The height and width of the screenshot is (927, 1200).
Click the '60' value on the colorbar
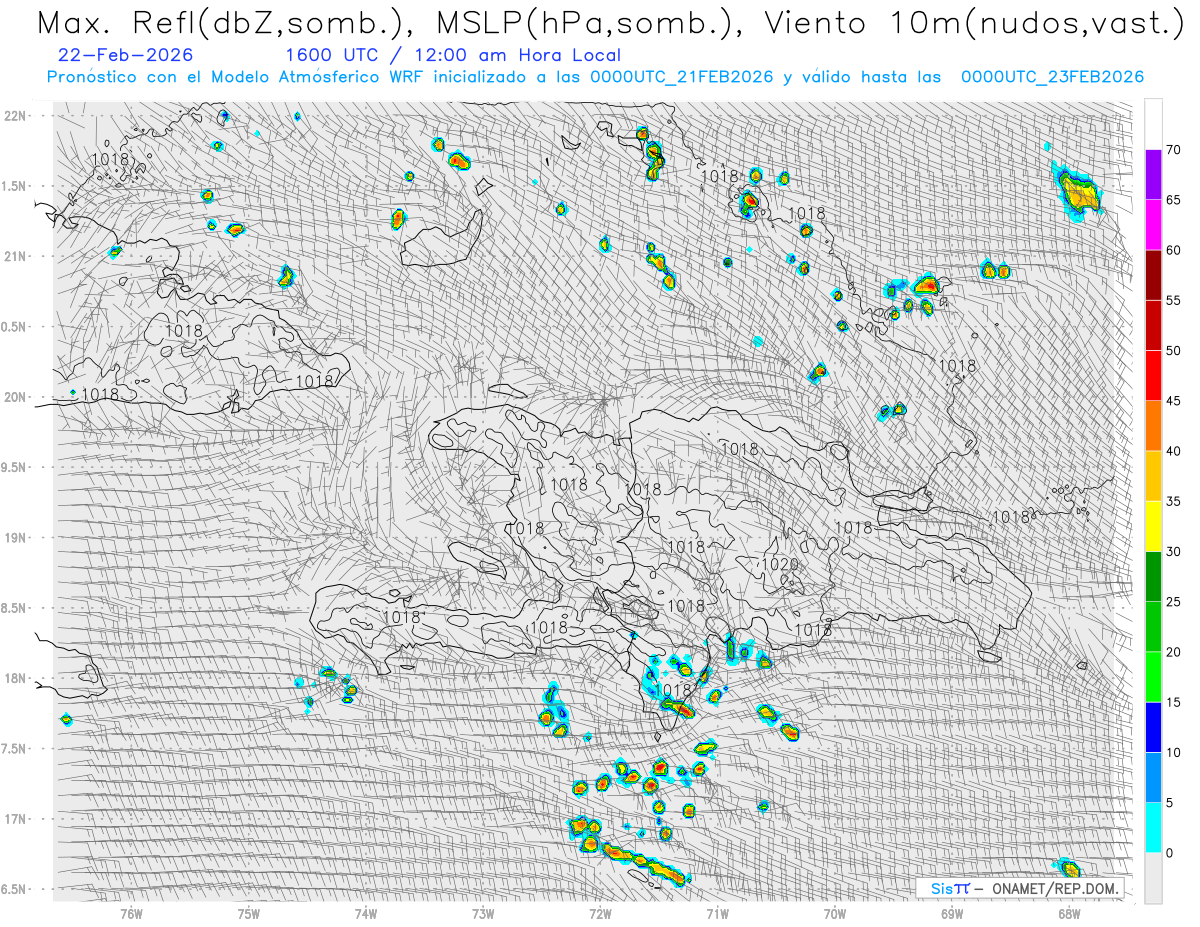coord(1173,250)
